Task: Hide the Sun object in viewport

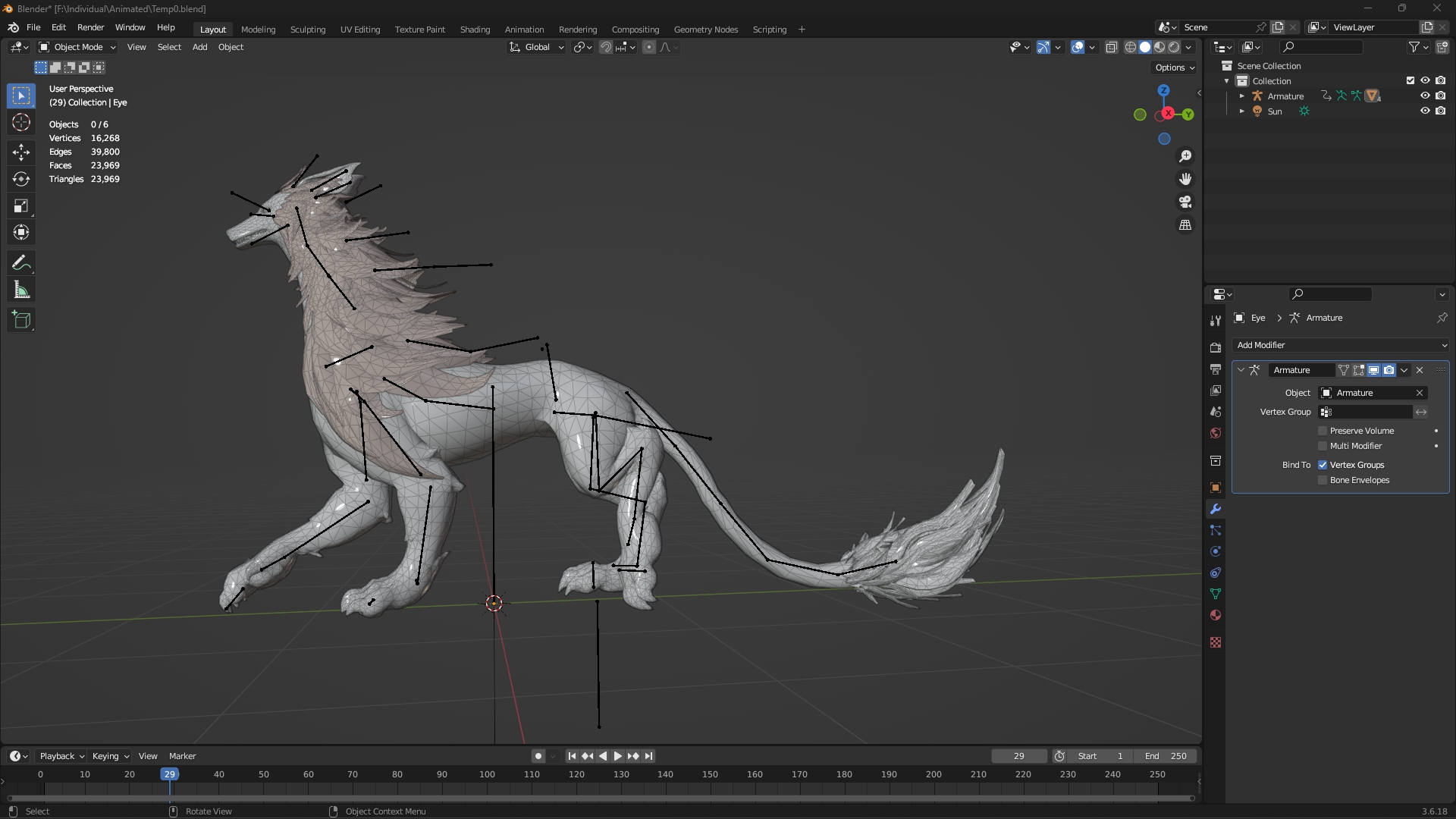Action: (1425, 111)
